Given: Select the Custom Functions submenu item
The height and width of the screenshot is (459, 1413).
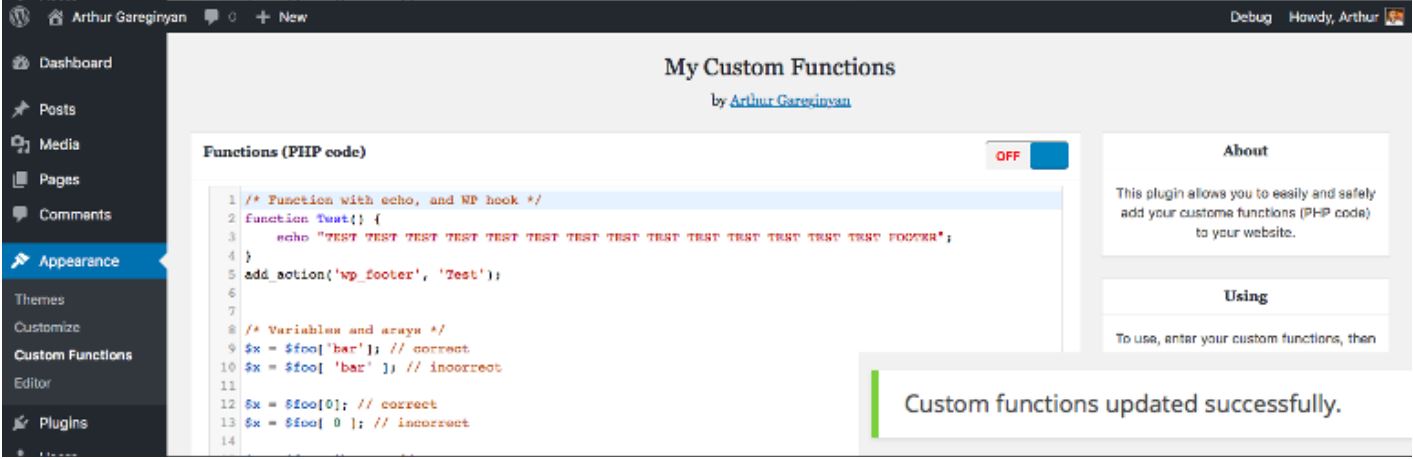Looking at the screenshot, I should [74, 355].
